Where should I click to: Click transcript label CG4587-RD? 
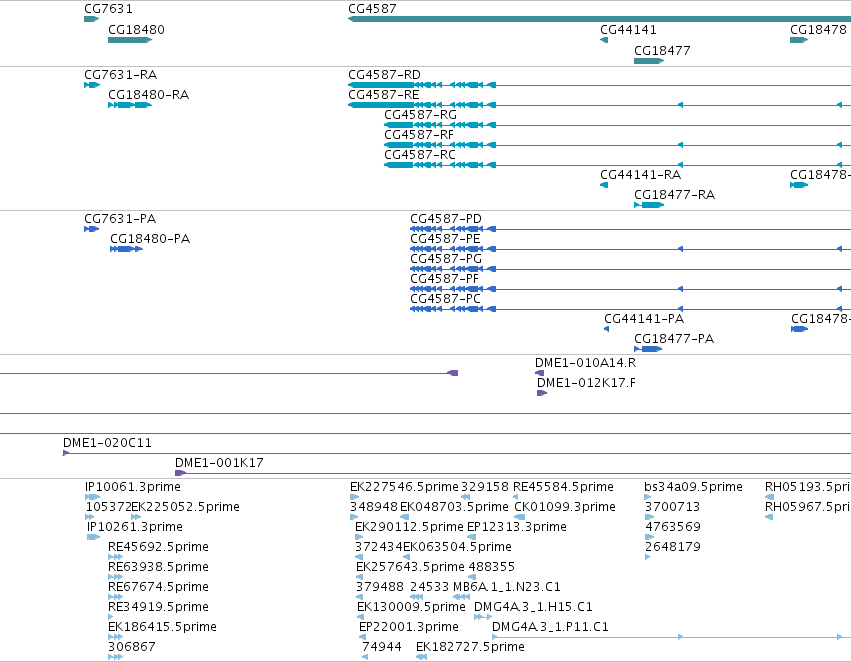click(x=384, y=74)
